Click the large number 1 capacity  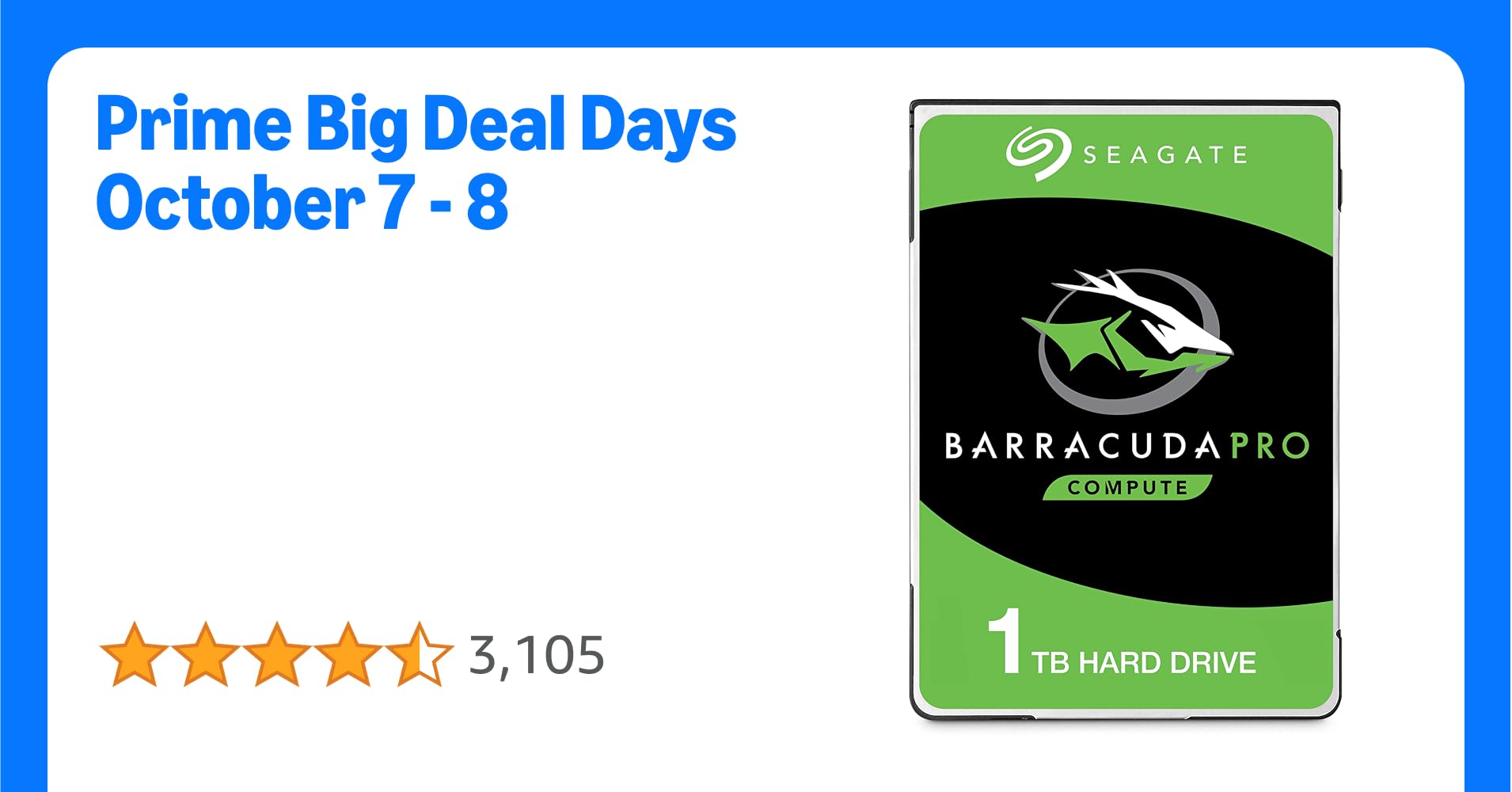[x=1005, y=642]
